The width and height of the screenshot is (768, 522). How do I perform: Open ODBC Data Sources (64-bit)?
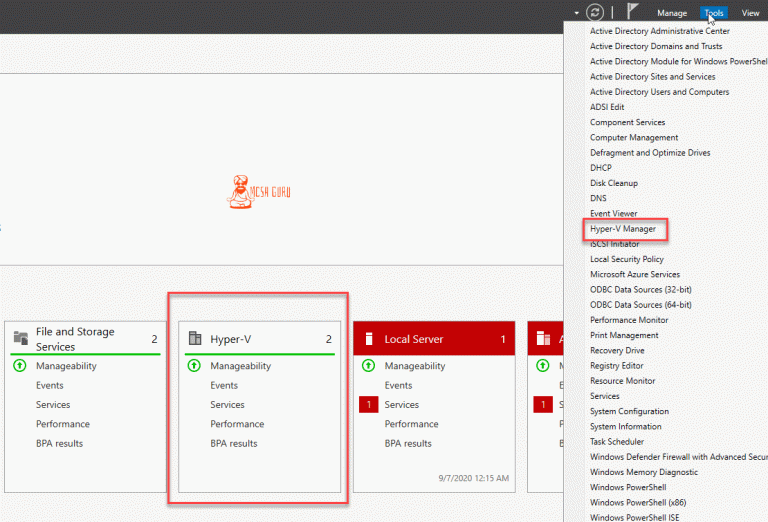(641, 305)
